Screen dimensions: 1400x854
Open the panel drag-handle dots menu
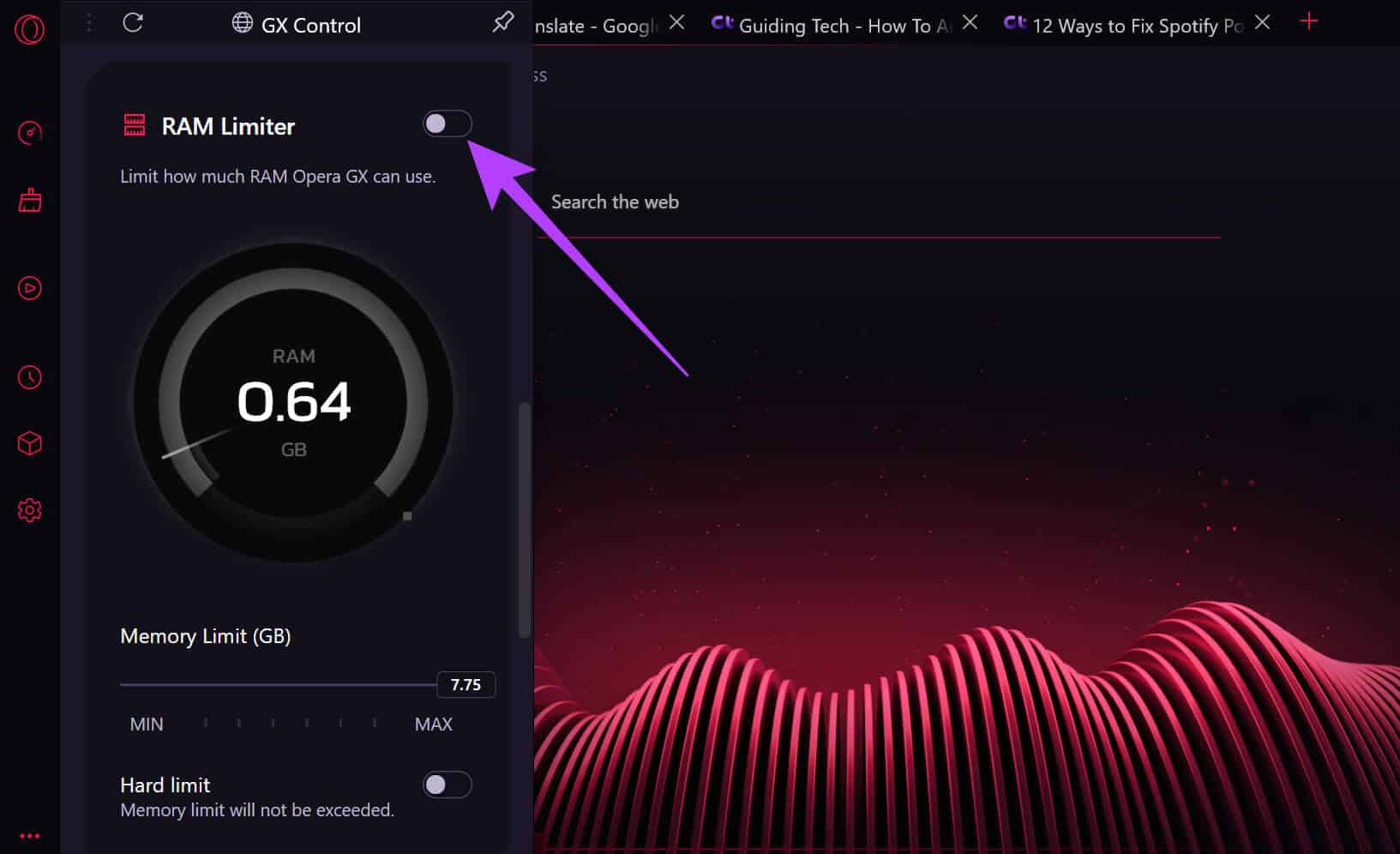[x=89, y=23]
